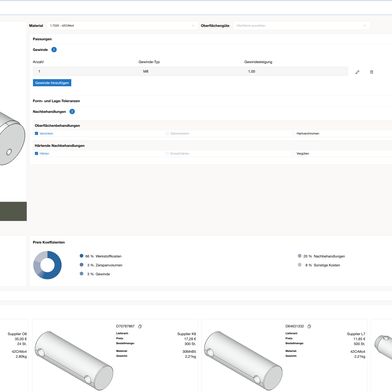Open the part thumbnail for D70787867

(74, 360)
